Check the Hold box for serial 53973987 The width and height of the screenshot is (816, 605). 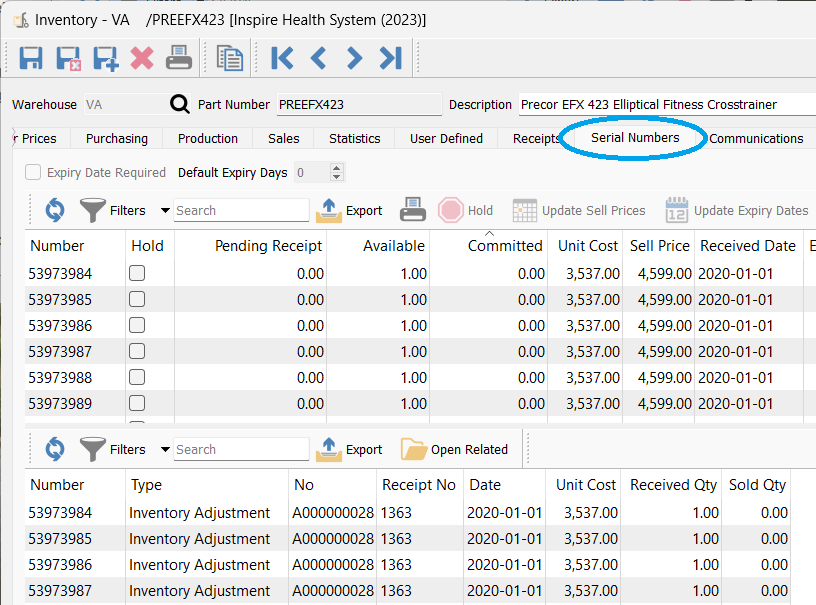137,351
